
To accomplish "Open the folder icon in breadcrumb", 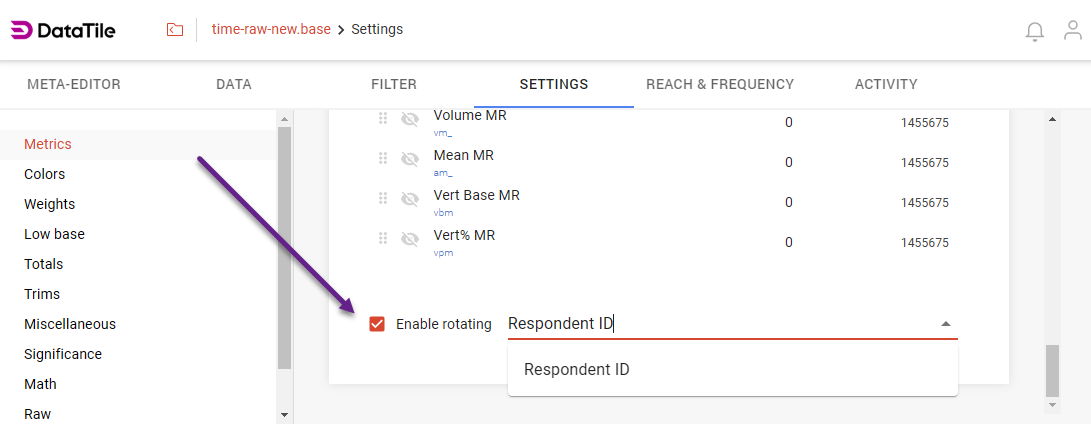I will (175, 30).
